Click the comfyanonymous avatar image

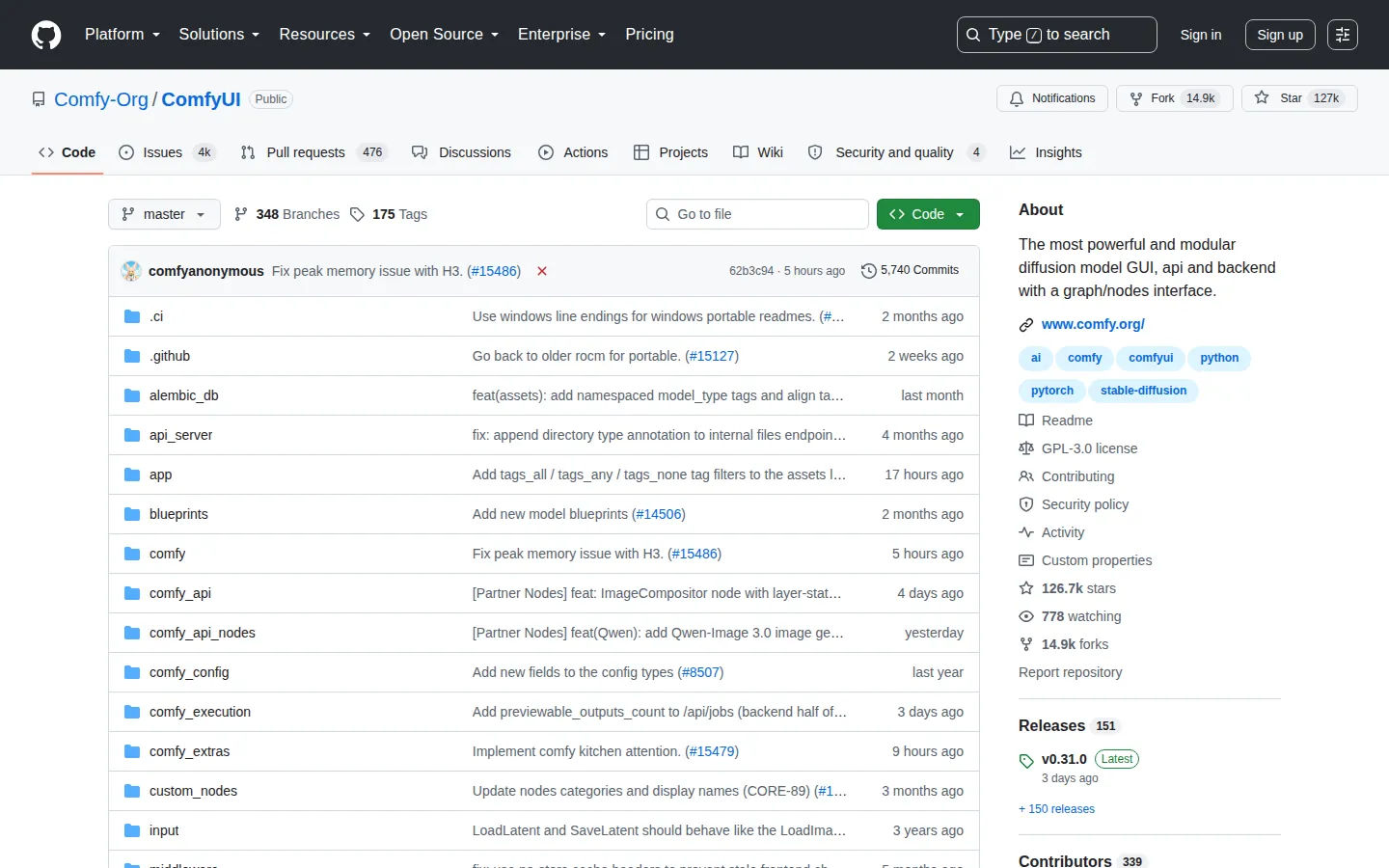[x=131, y=271]
